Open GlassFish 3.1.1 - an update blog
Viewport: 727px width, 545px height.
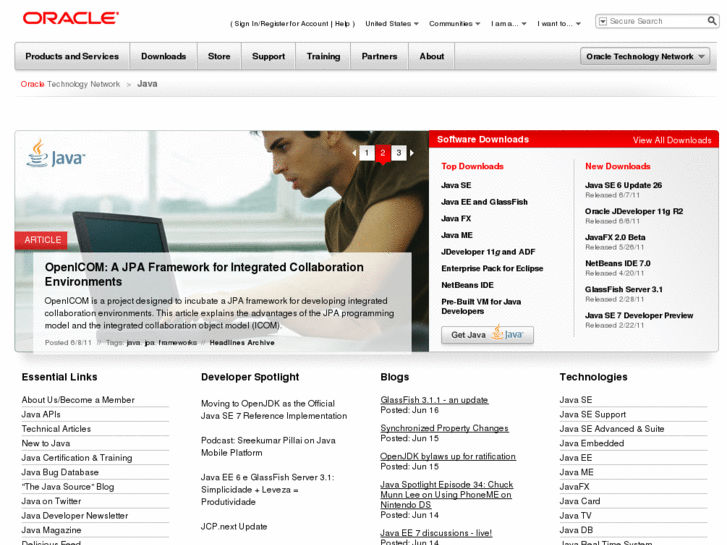tap(434, 400)
